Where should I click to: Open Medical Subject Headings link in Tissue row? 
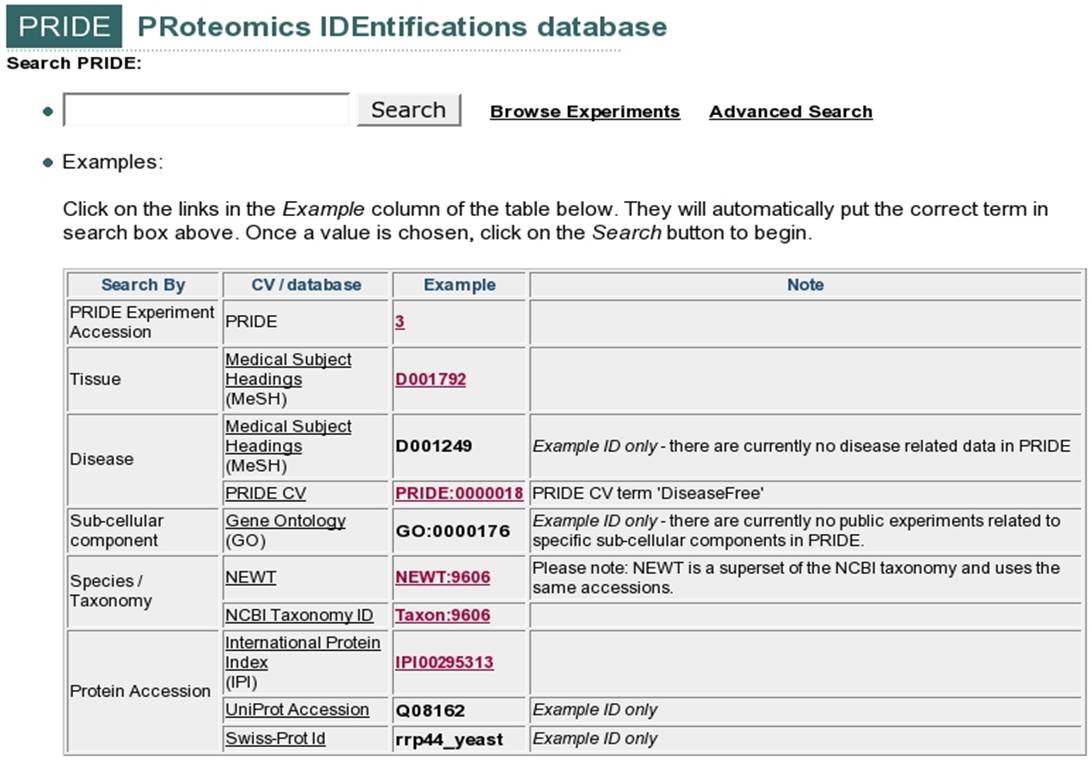point(288,369)
